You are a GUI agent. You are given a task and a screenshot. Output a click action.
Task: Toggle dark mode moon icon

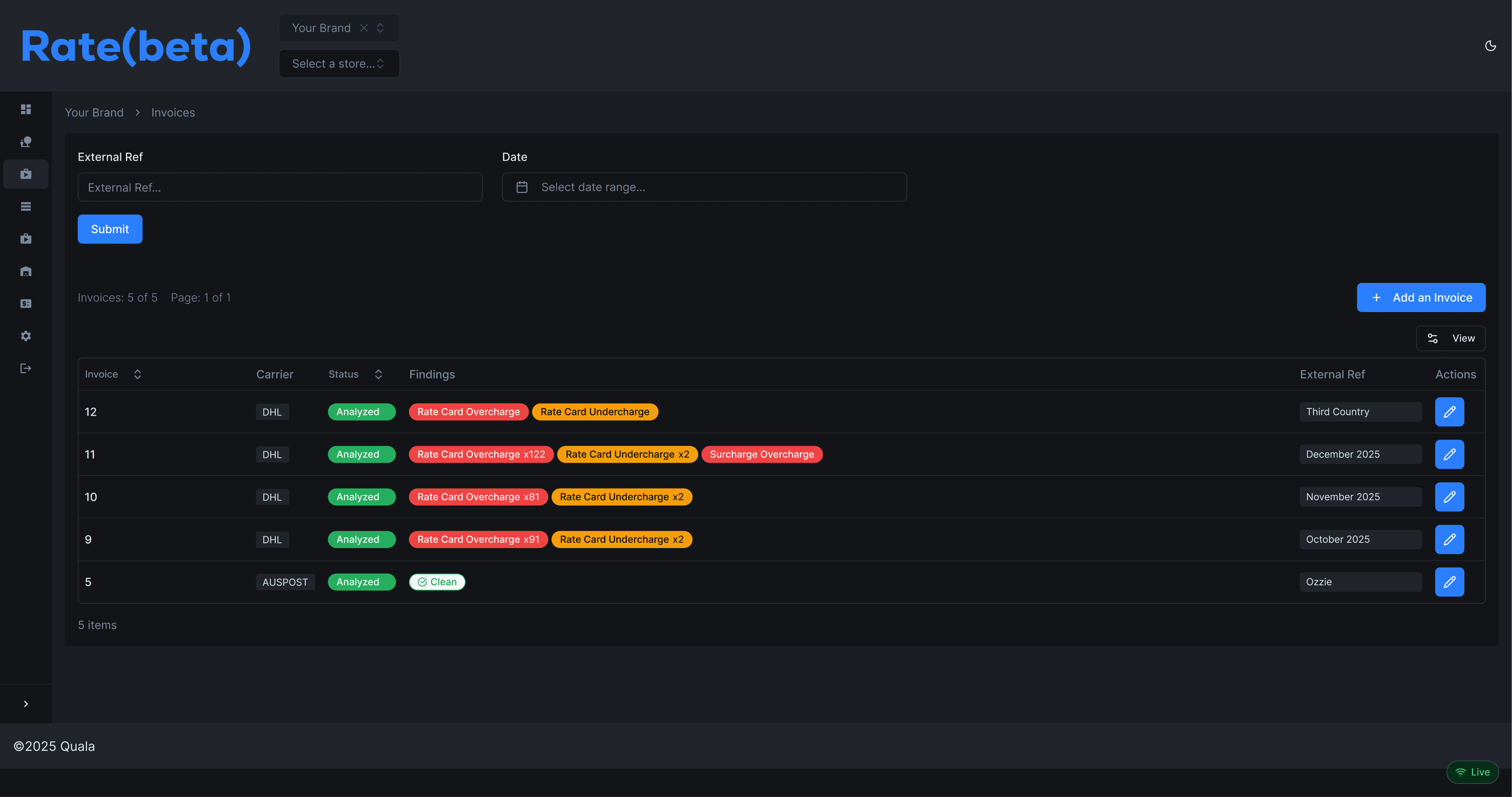point(1490,46)
